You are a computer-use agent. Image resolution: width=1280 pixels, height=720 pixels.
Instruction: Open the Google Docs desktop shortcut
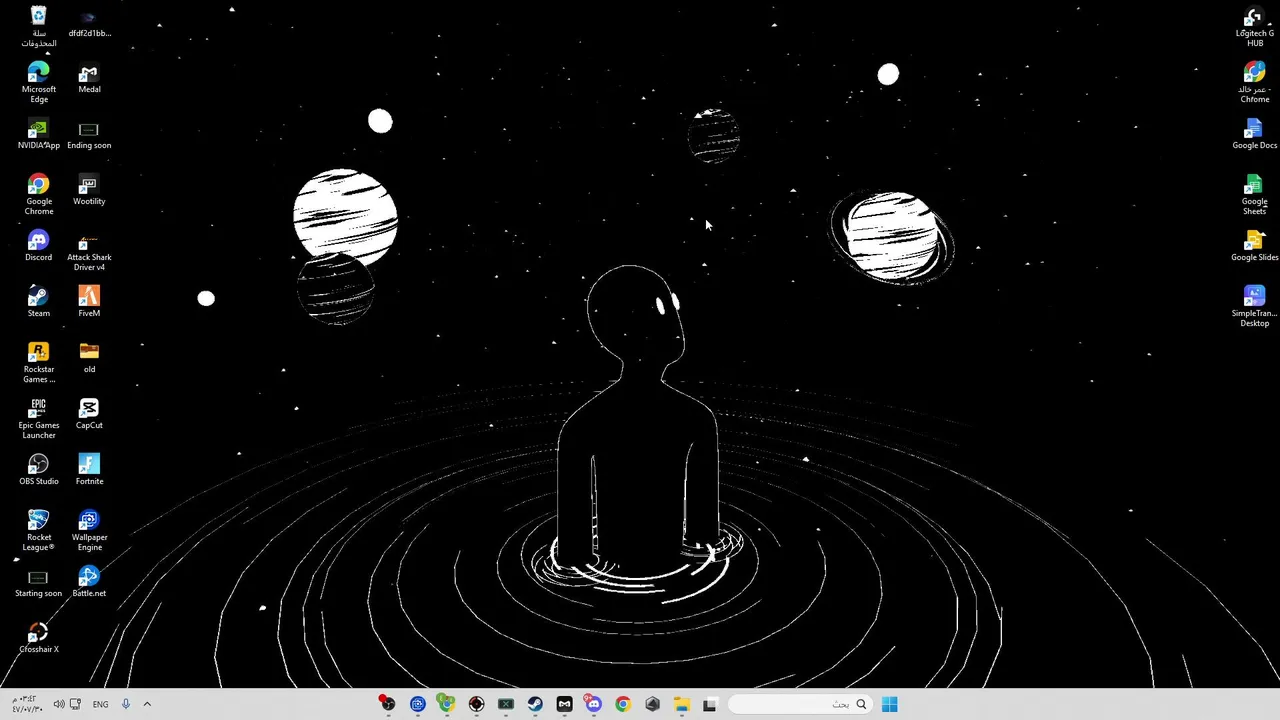click(x=1254, y=135)
